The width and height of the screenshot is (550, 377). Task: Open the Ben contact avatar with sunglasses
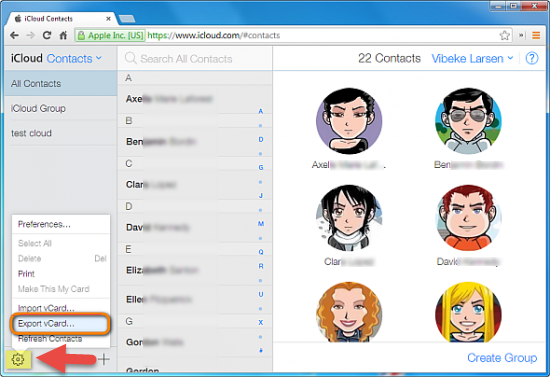point(468,121)
